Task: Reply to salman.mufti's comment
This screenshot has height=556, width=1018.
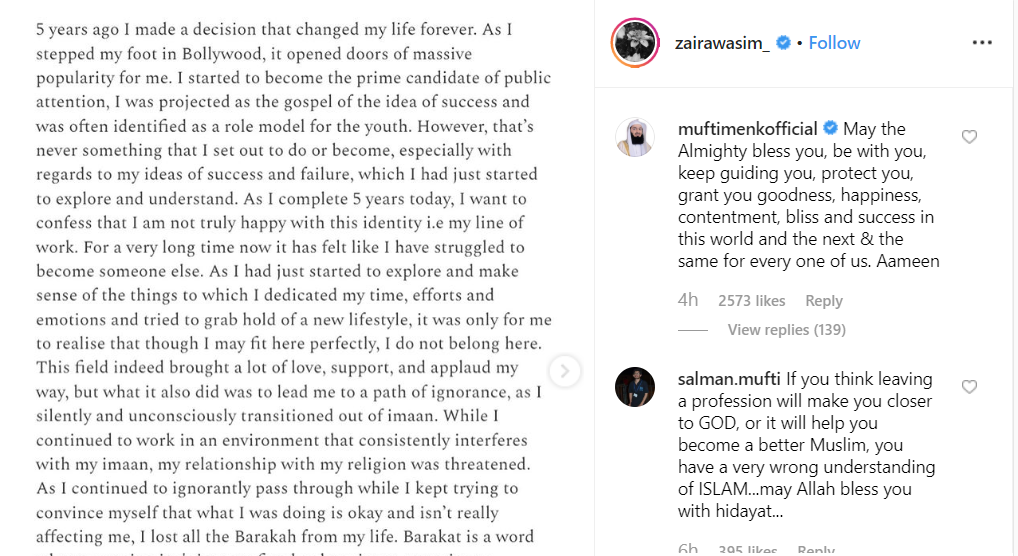Action: (817, 550)
